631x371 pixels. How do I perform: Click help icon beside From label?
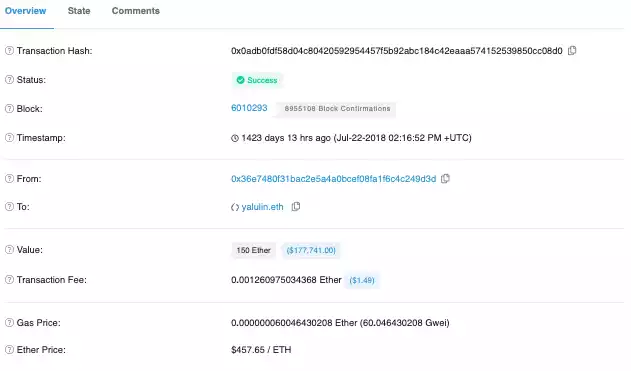9,179
